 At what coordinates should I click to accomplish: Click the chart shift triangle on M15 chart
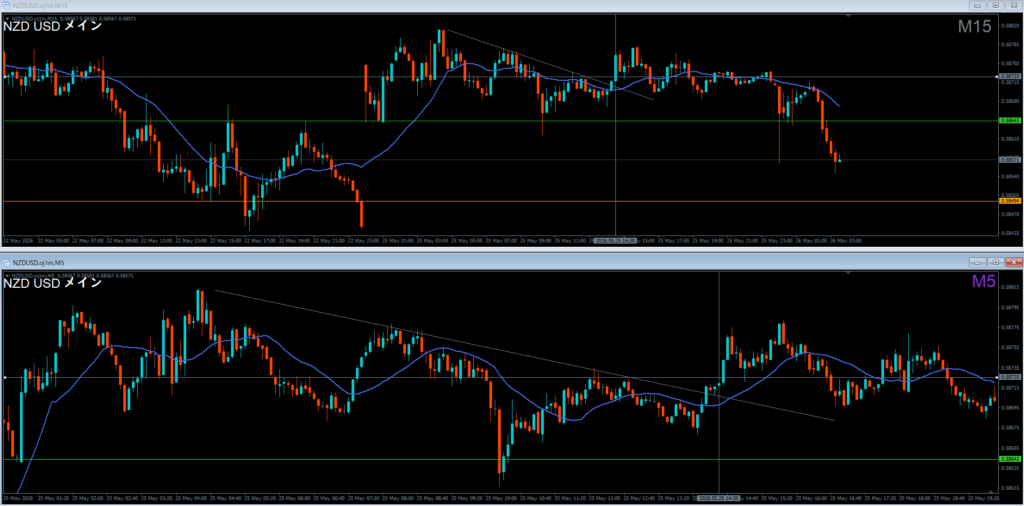[848, 16]
